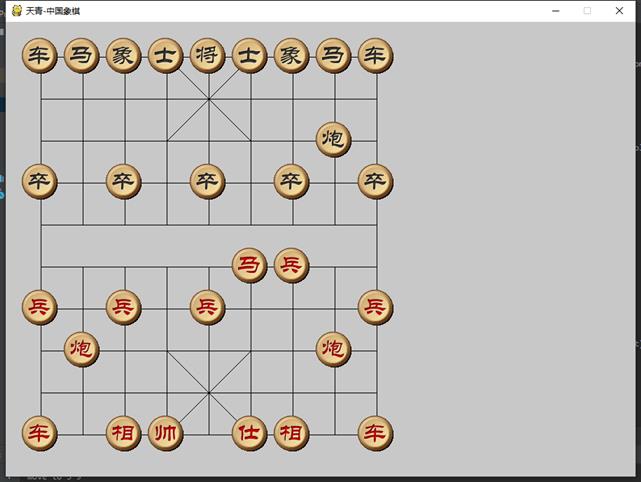Click black advisor 士 left of the general

pyautogui.click(x=166, y=56)
